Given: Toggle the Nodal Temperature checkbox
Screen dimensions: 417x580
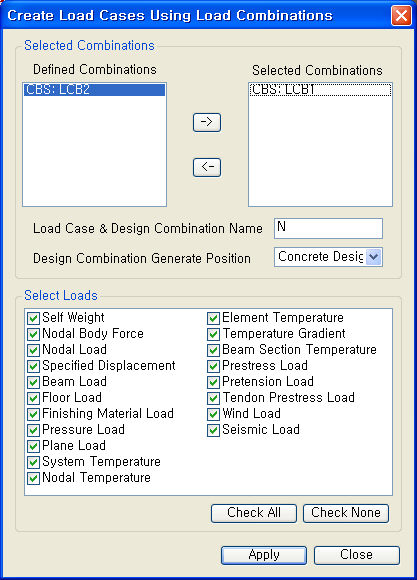Looking at the screenshot, I should tap(33, 478).
